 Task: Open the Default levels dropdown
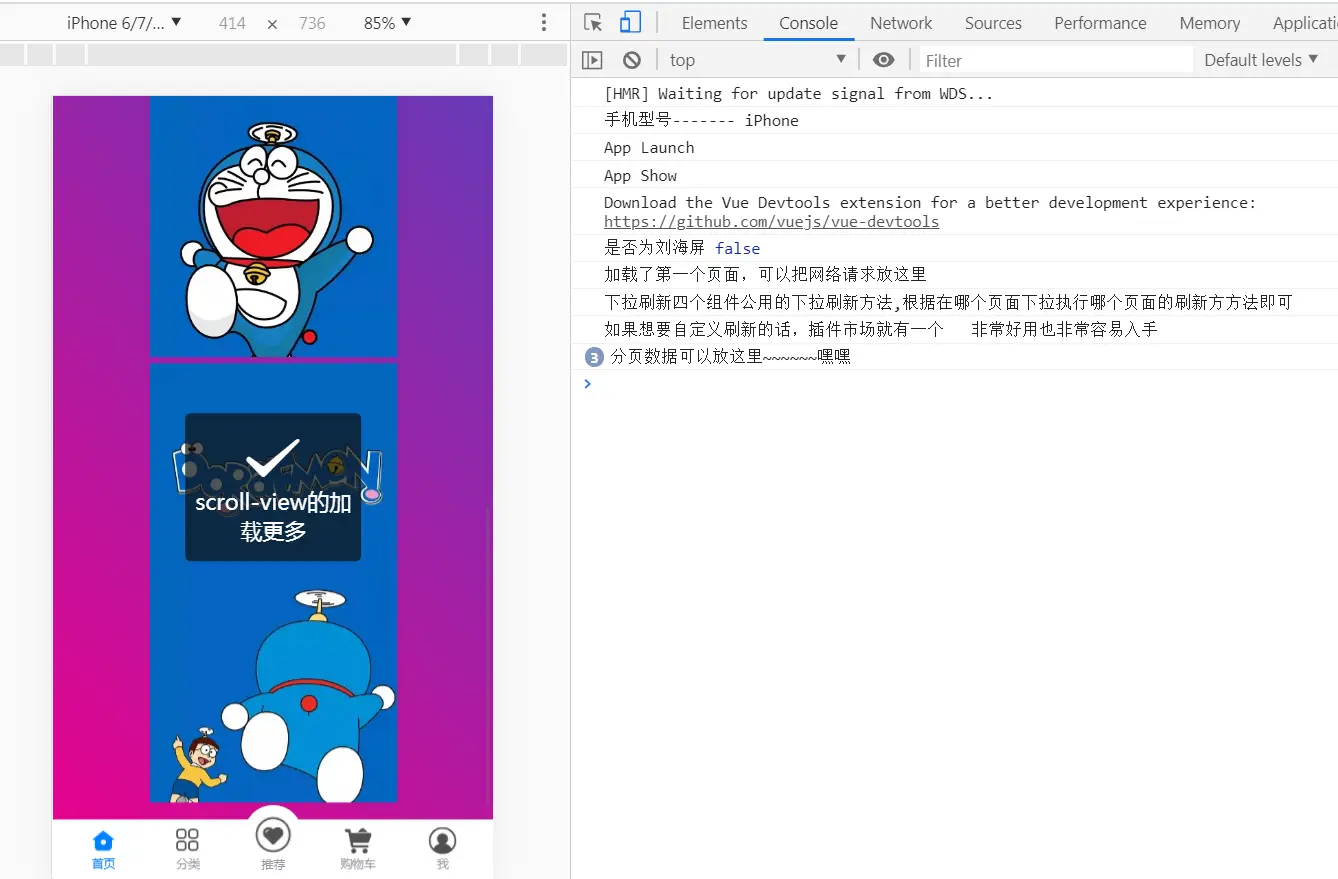click(x=1261, y=60)
